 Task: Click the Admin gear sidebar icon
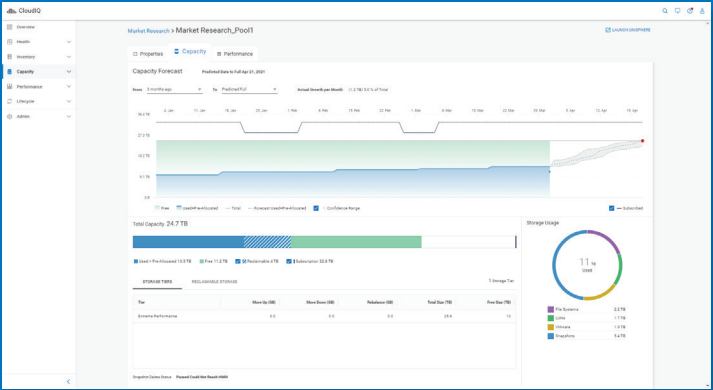10,117
